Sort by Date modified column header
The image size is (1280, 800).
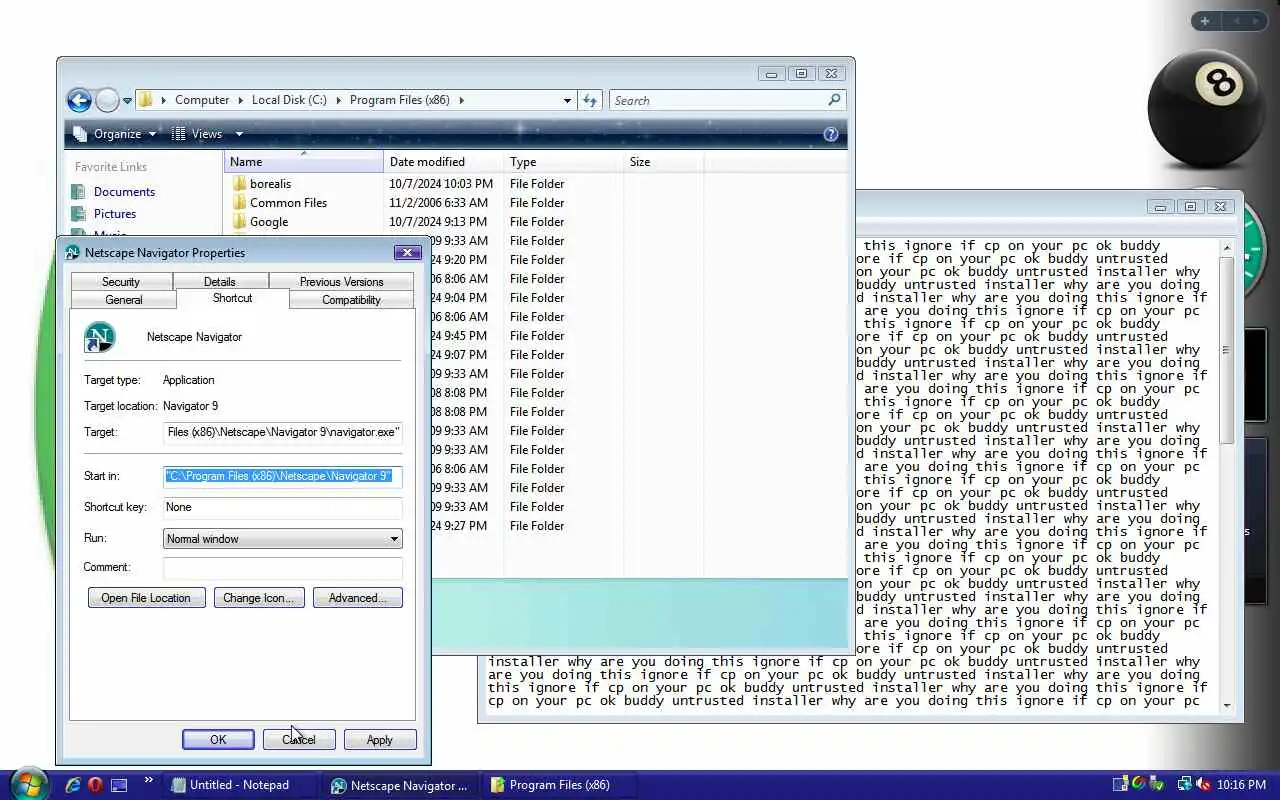click(443, 162)
